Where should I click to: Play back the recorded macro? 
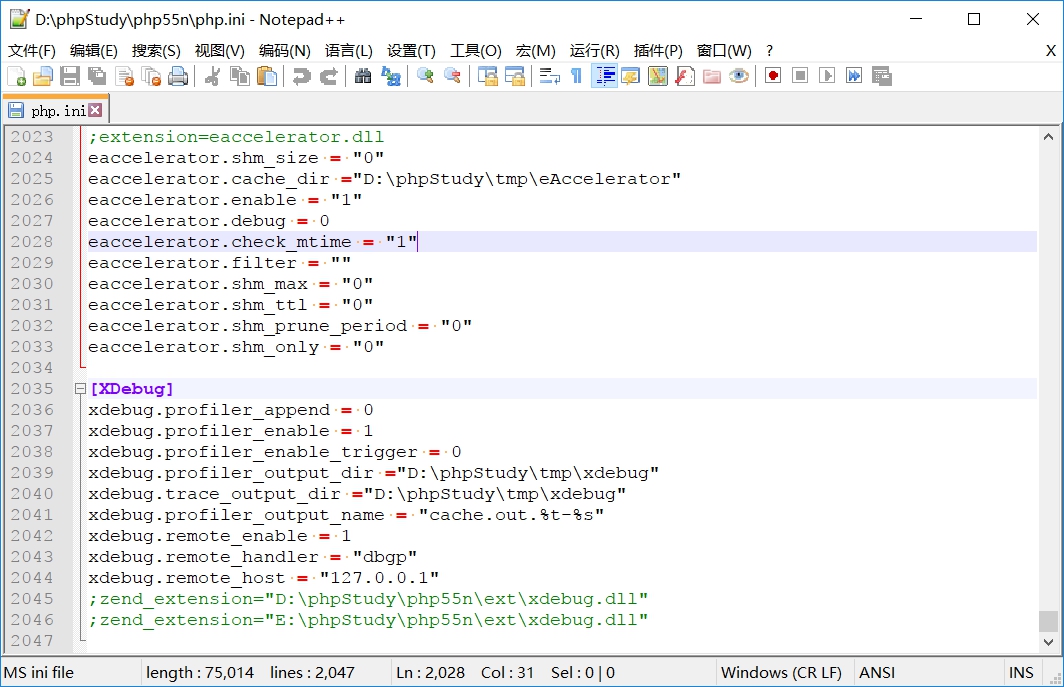point(827,76)
